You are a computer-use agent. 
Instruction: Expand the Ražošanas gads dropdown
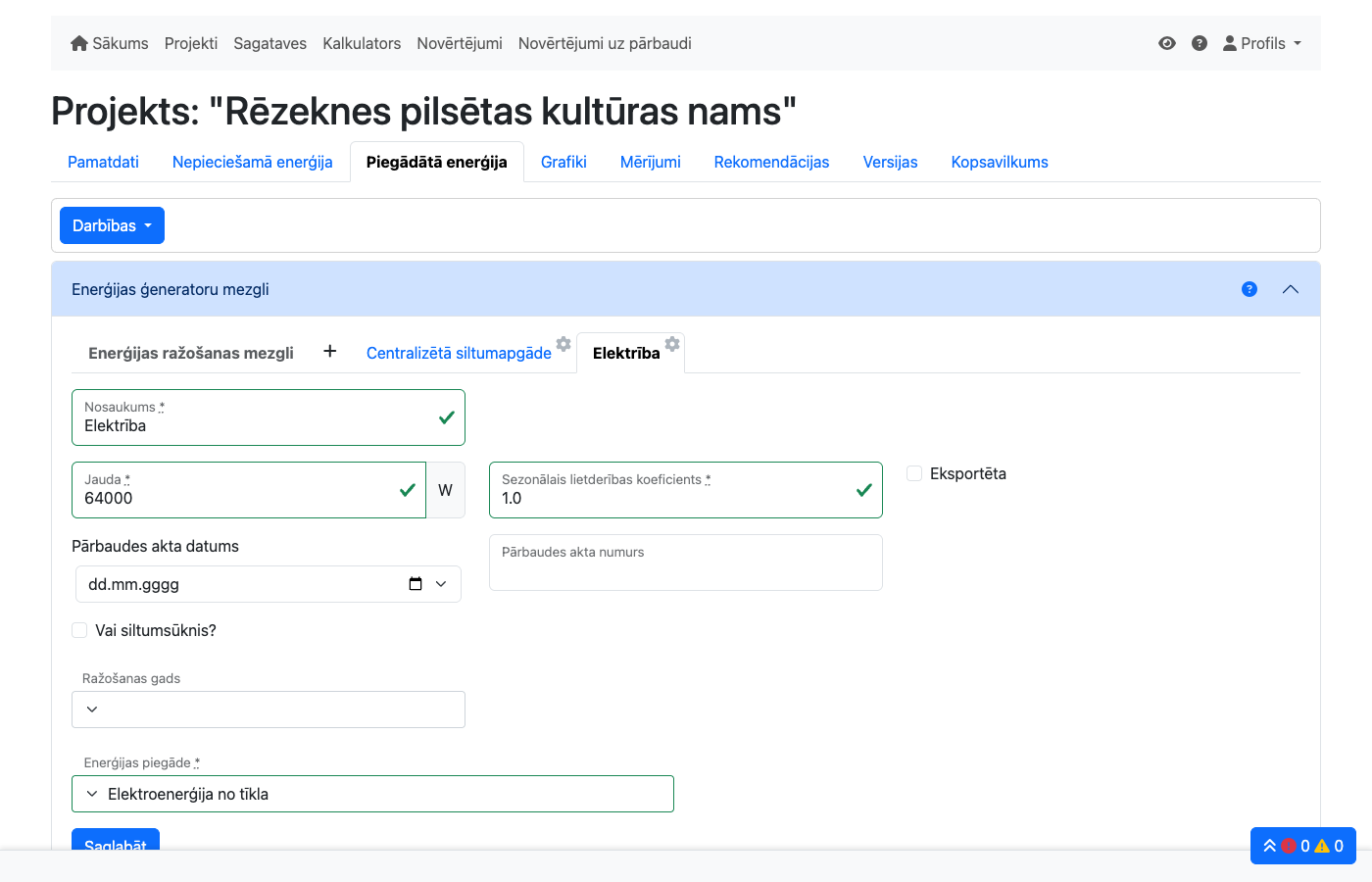(x=268, y=710)
